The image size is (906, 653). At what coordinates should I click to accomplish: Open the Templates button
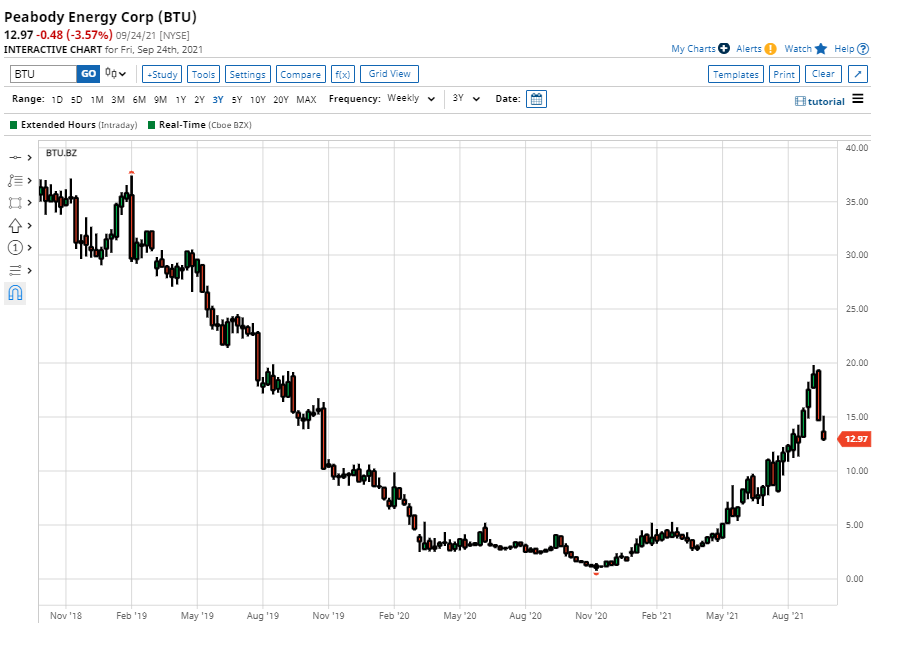(x=736, y=74)
